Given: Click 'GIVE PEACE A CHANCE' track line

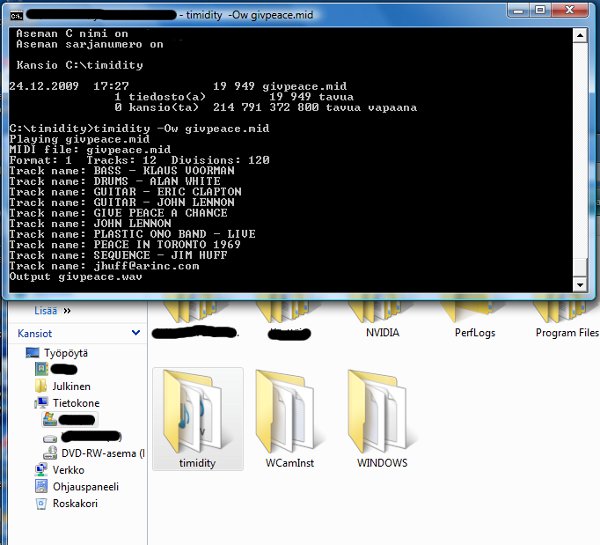Looking at the screenshot, I should pyautogui.click(x=118, y=213).
